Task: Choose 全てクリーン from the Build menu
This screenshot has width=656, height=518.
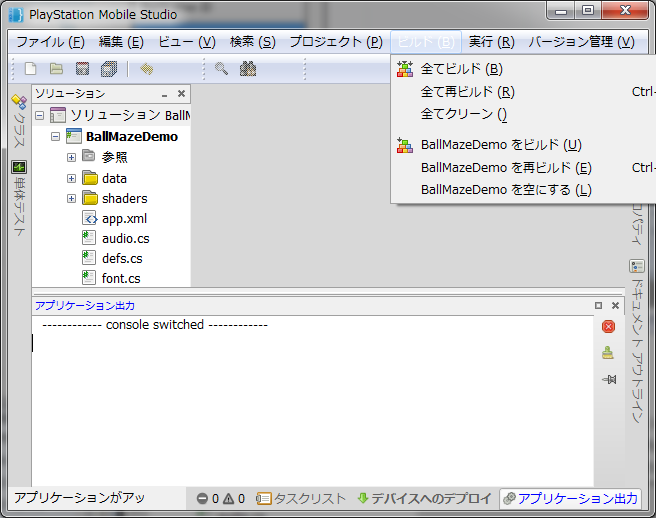Action: point(523,114)
